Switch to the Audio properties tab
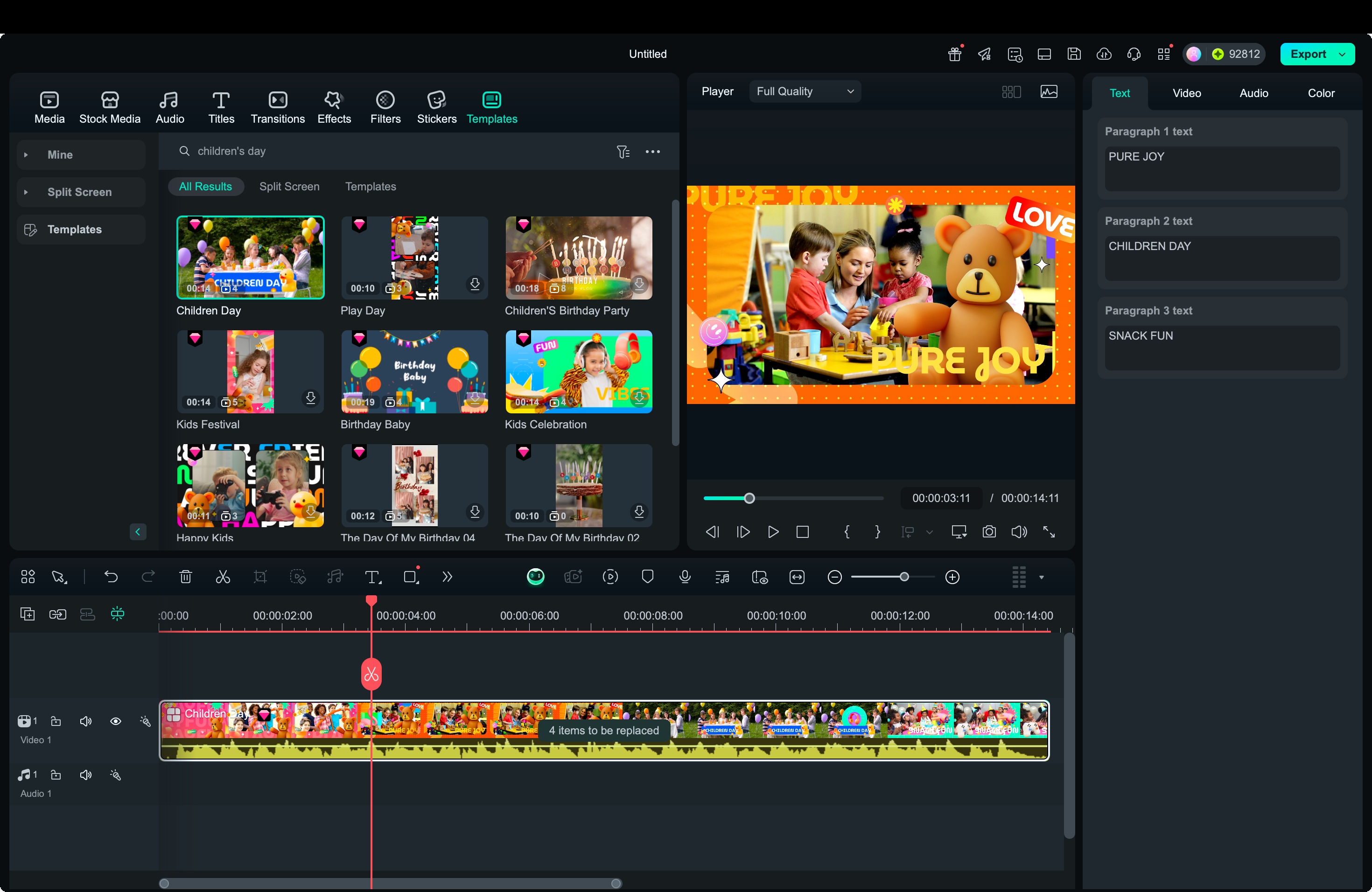The width and height of the screenshot is (1372, 892). [1253, 93]
